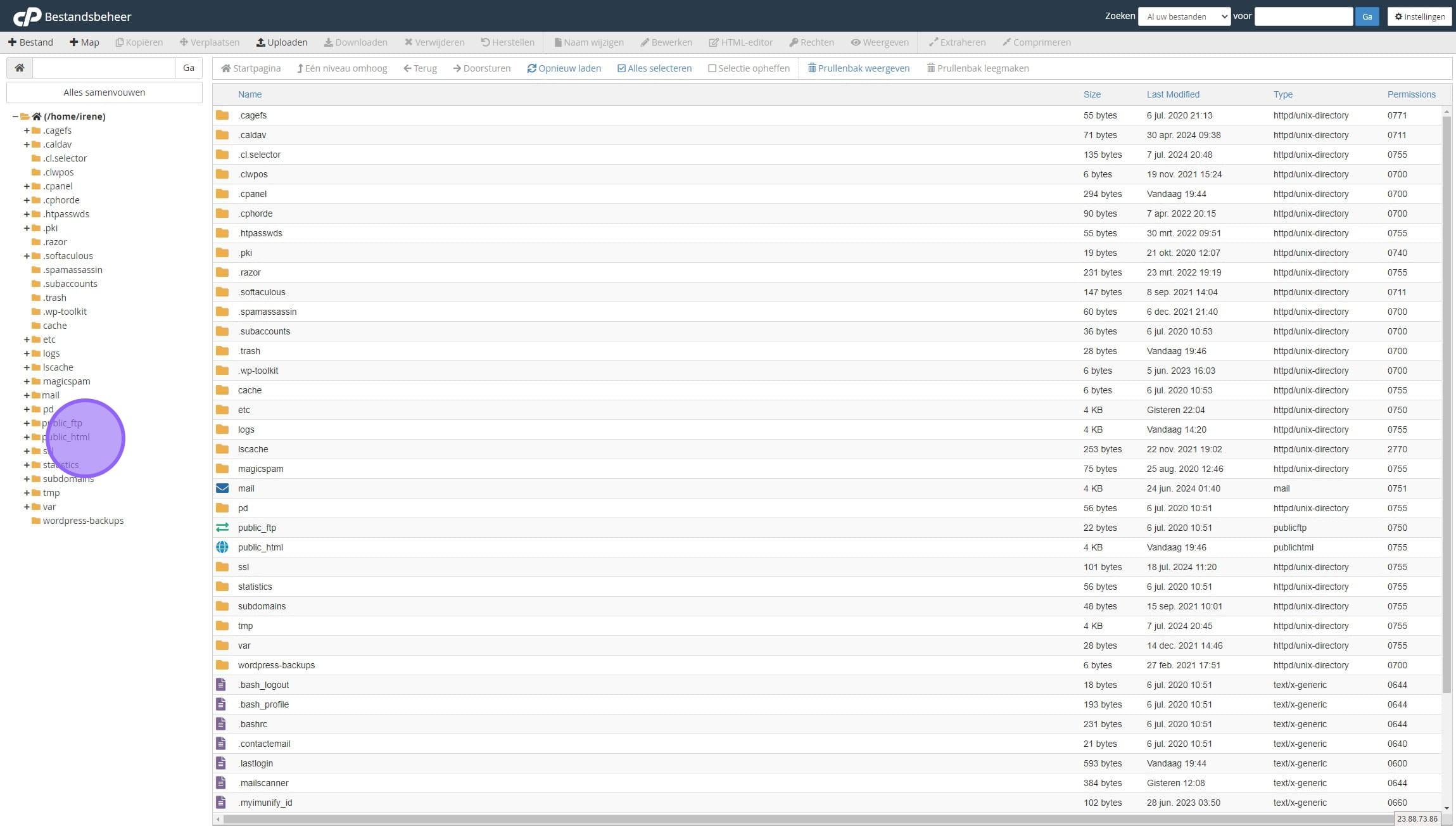Click the public_html globe icon
Screen dimensions: 1456x826
point(222,547)
